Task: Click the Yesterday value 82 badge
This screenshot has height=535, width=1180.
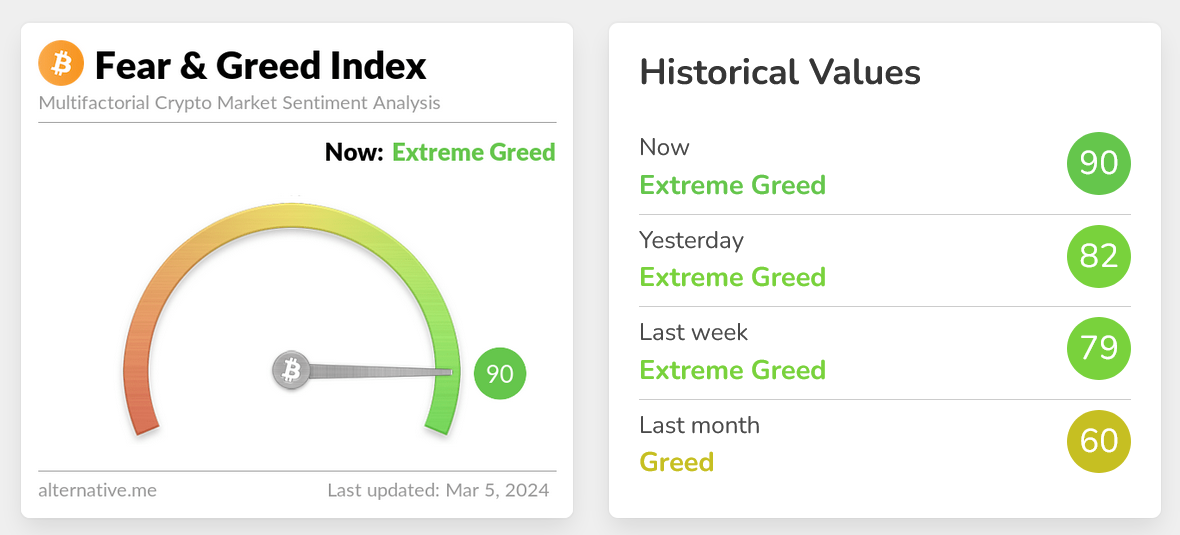Action: pos(1099,256)
